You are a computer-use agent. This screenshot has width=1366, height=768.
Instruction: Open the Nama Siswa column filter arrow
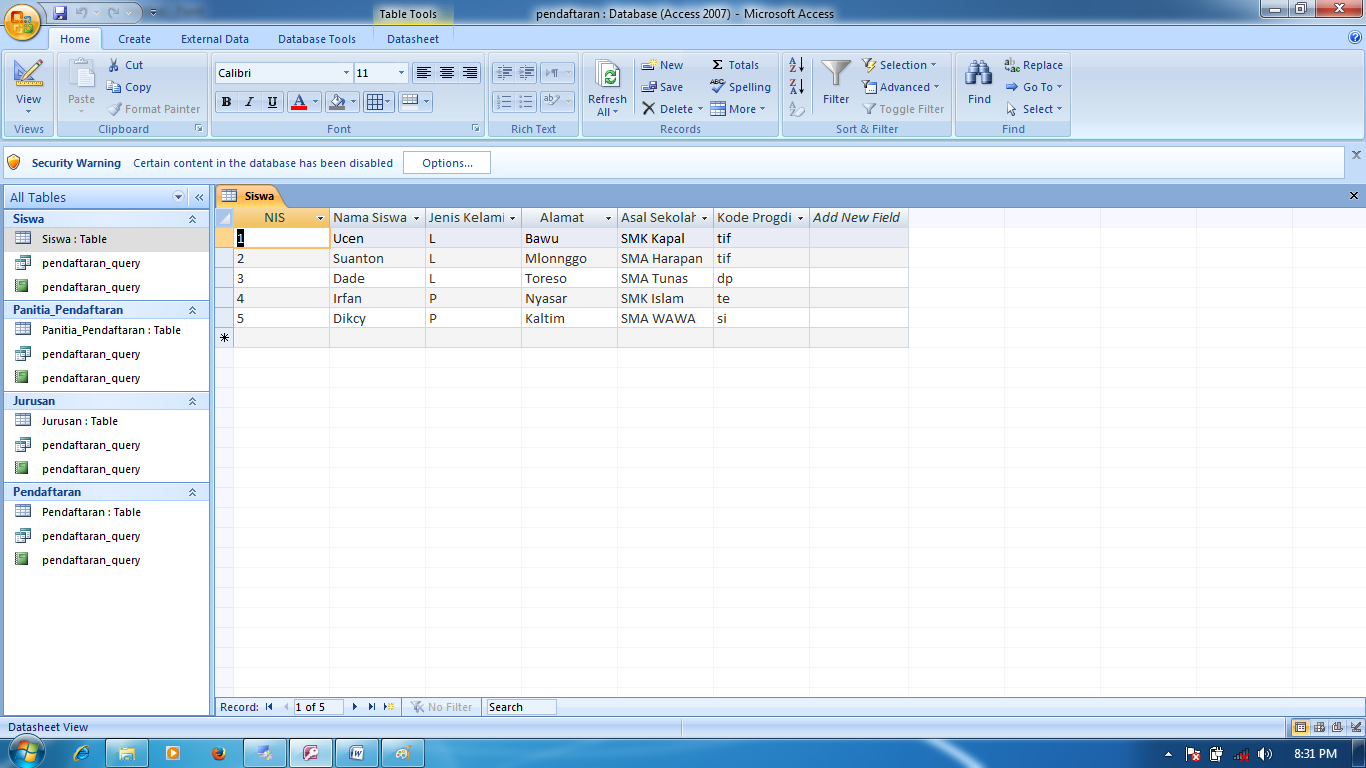click(x=416, y=218)
